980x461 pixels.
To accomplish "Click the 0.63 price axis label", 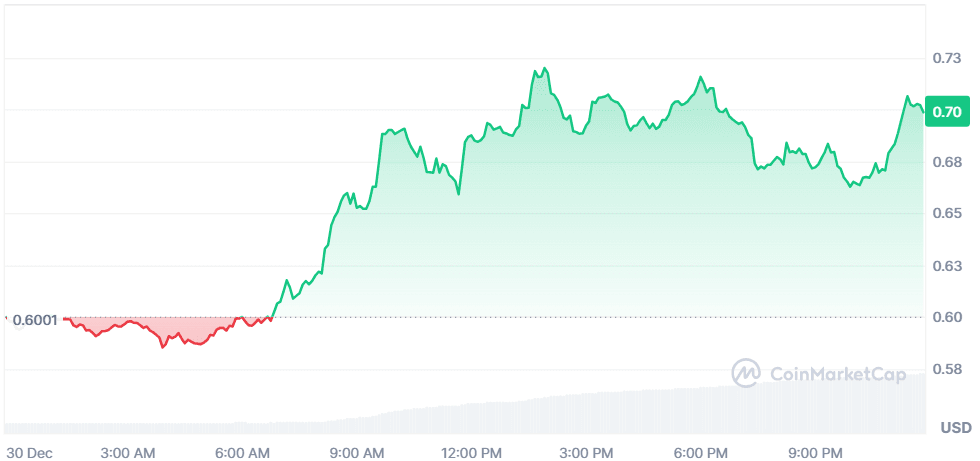I will (946, 266).
